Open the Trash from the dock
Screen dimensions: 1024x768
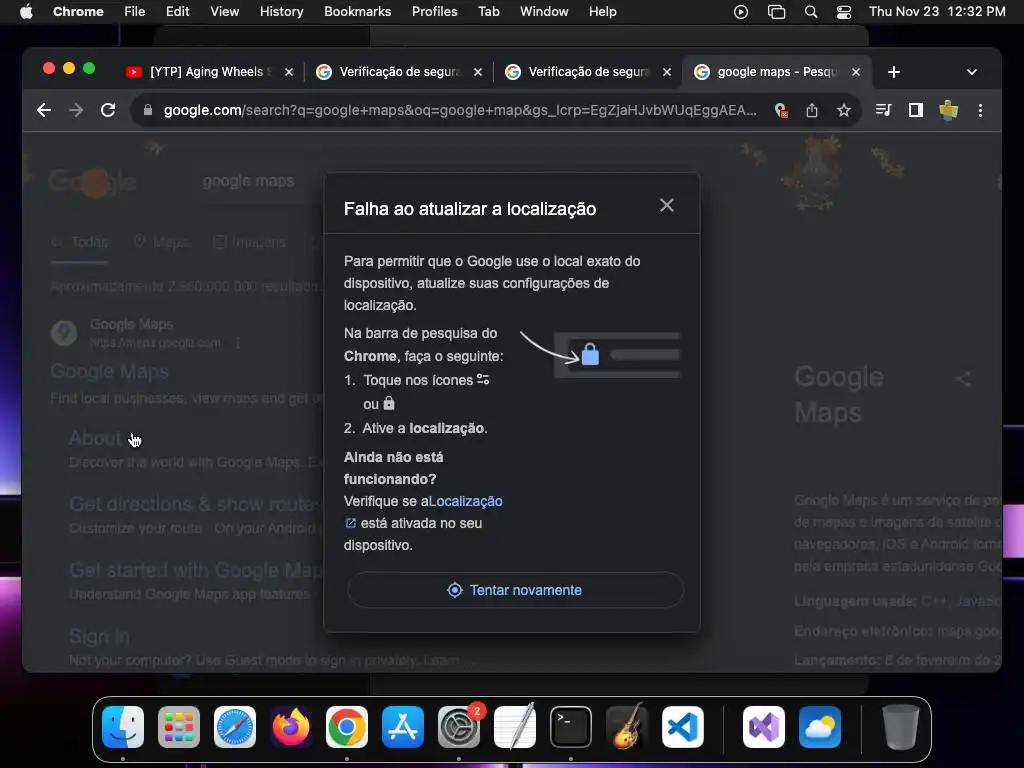coord(901,727)
